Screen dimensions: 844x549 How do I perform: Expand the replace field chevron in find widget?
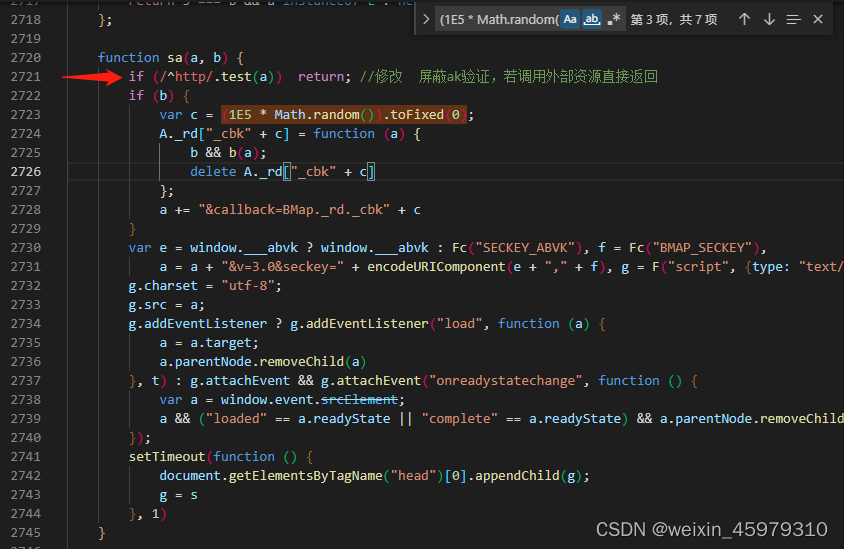[426, 19]
